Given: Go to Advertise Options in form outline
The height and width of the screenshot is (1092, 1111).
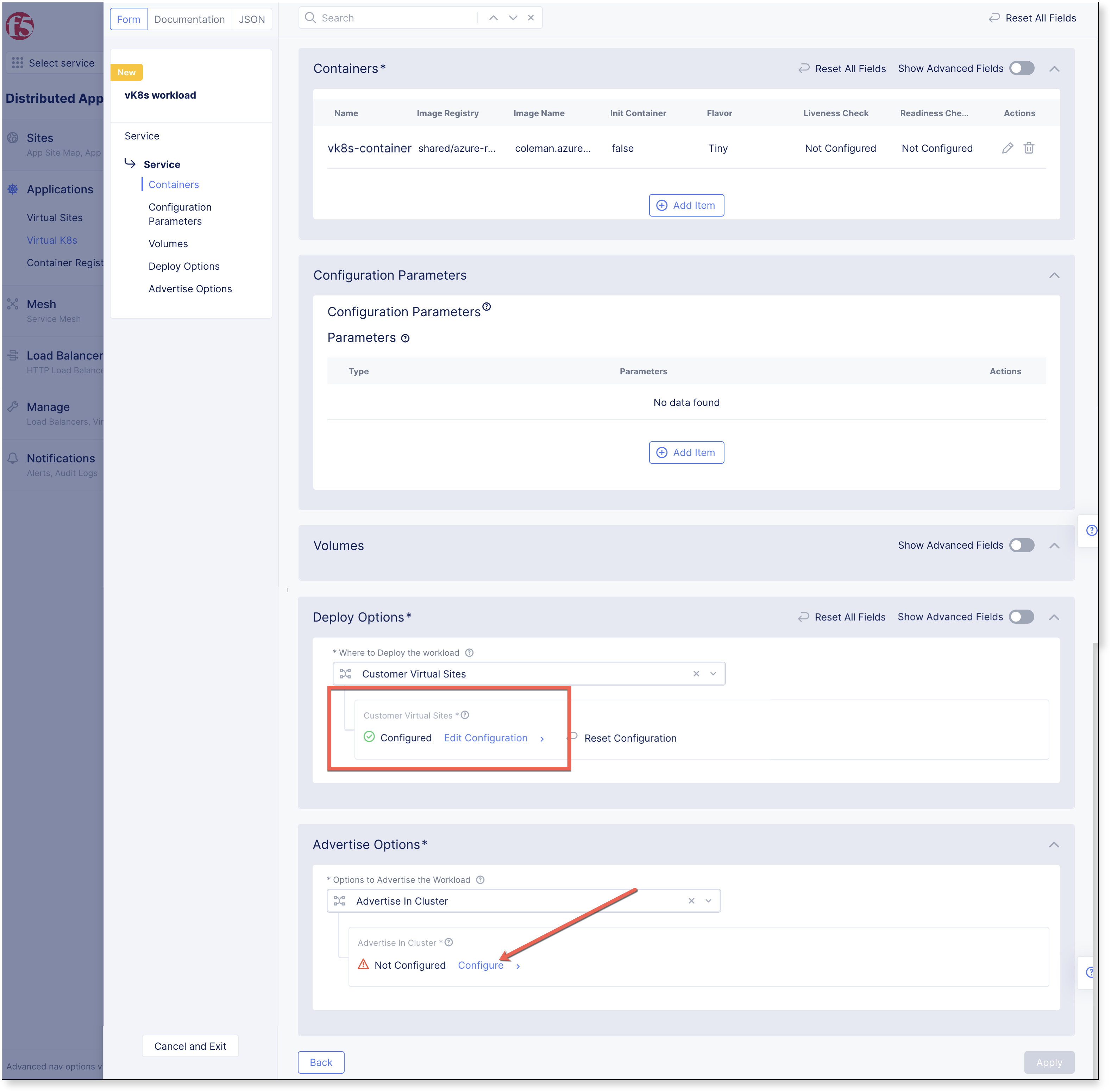Looking at the screenshot, I should pyautogui.click(x=190, y=289).
